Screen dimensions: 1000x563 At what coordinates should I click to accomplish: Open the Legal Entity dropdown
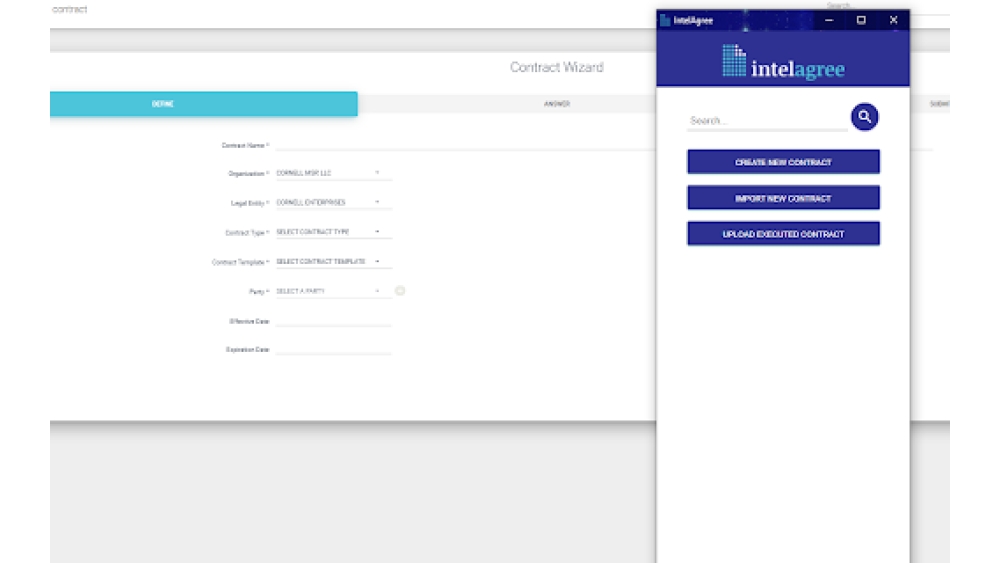(x=334, y=202)
